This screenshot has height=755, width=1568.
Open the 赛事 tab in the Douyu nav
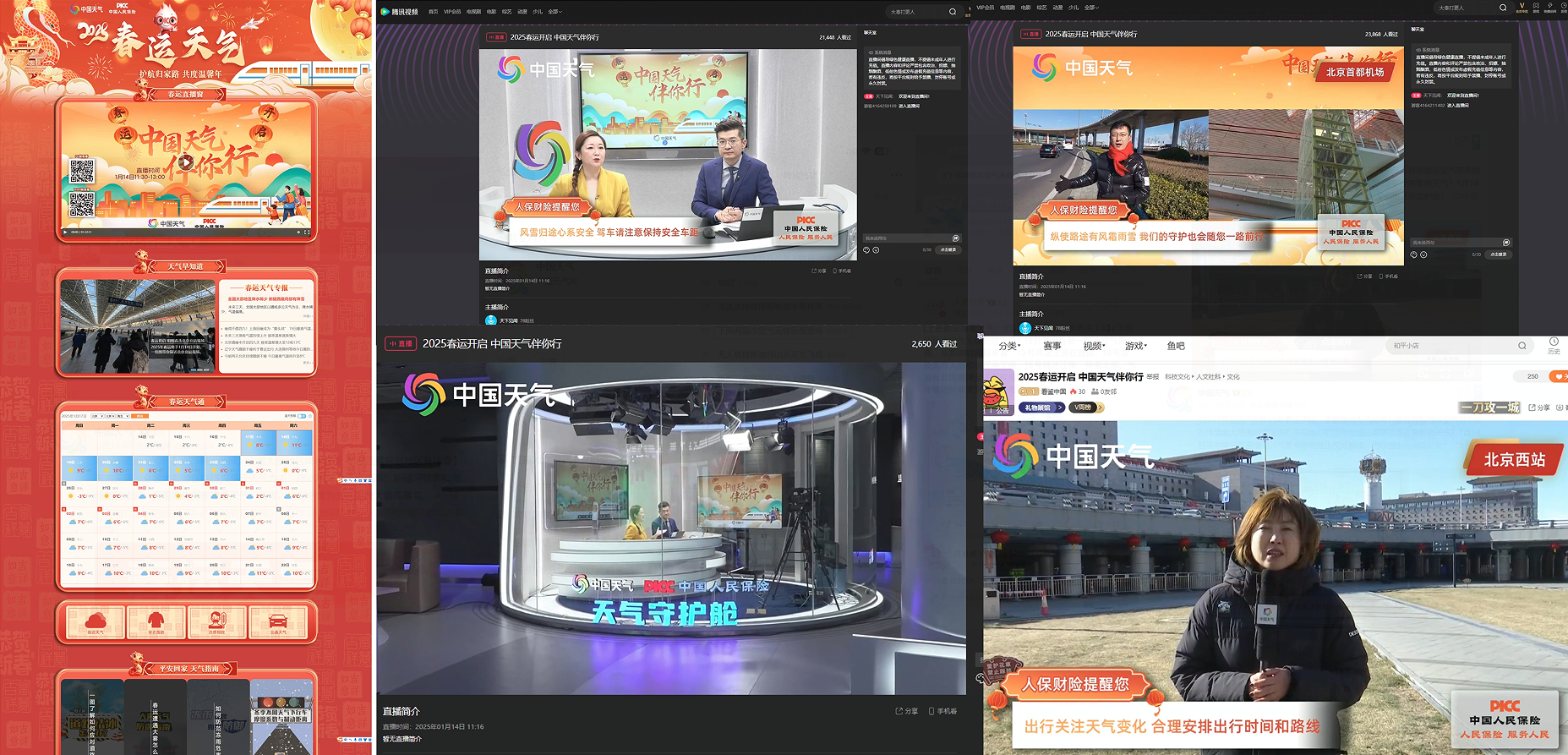(1052, 346)
